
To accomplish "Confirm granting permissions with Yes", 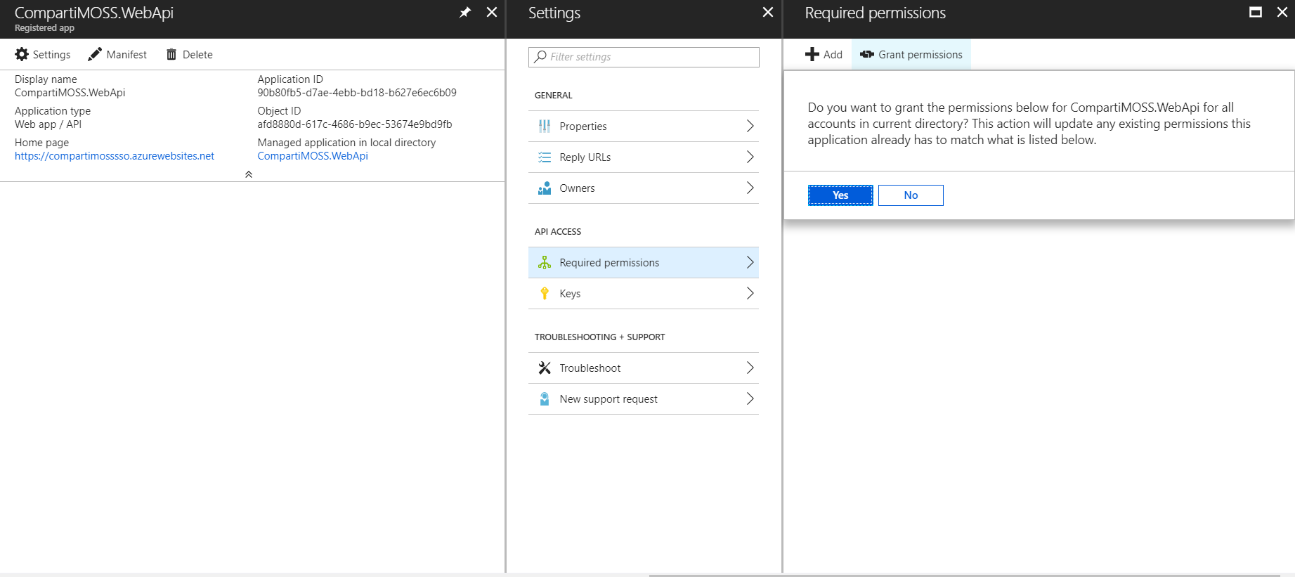I will [x=840, y=195].
